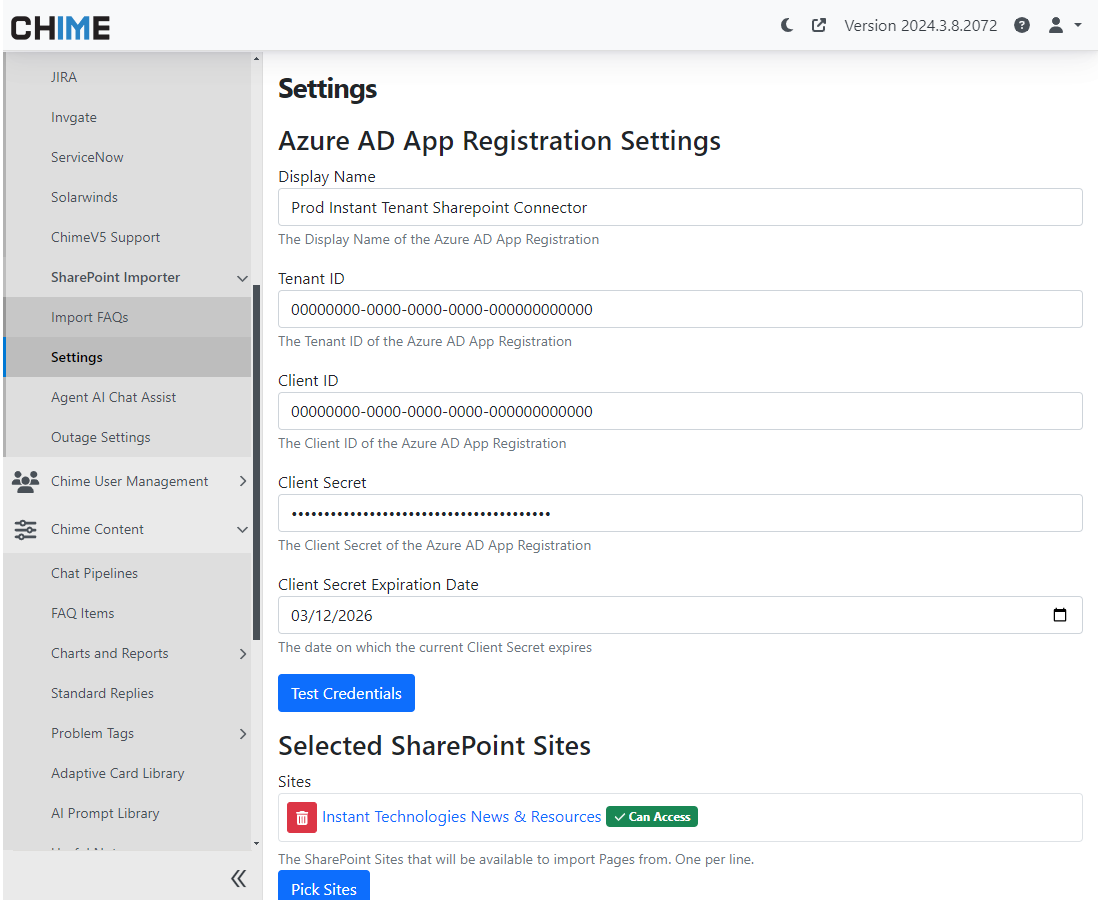Viewport: 1100px width, 900px height.
Task: Click the Sites label text
Action: (295, 781)
